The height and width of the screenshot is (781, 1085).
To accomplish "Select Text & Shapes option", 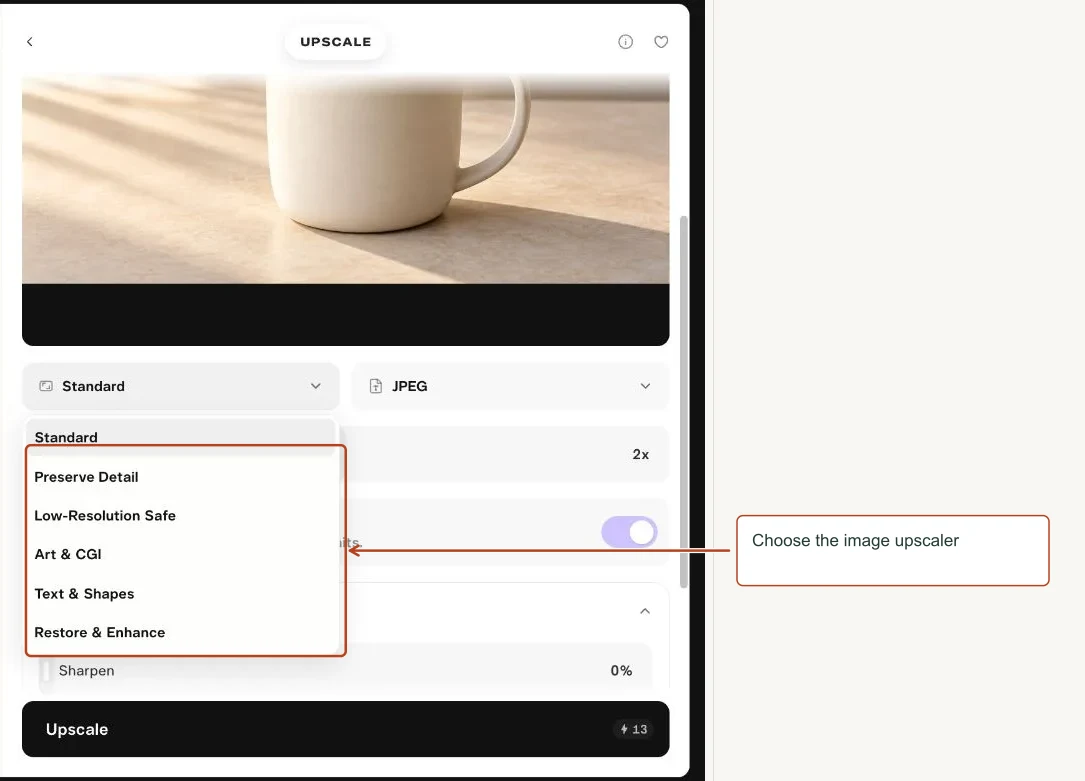I will click(183, 594).
